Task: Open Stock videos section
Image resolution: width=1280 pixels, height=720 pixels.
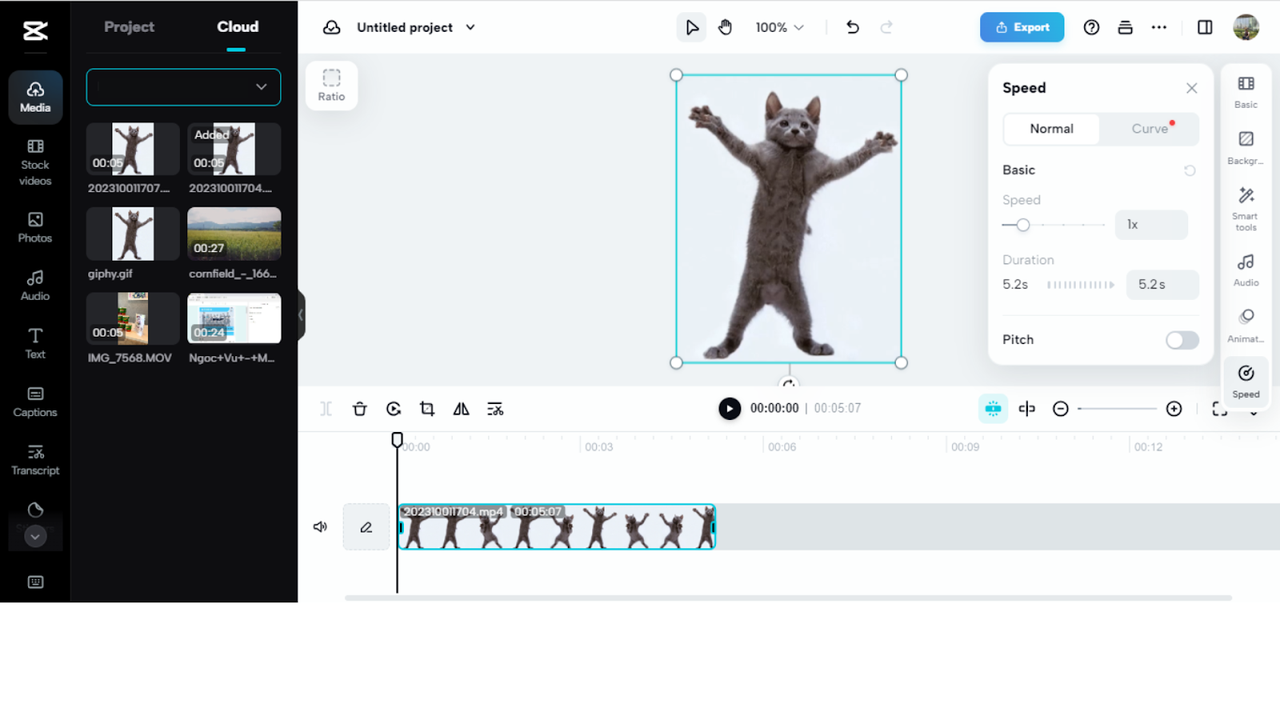Action: 35,162
